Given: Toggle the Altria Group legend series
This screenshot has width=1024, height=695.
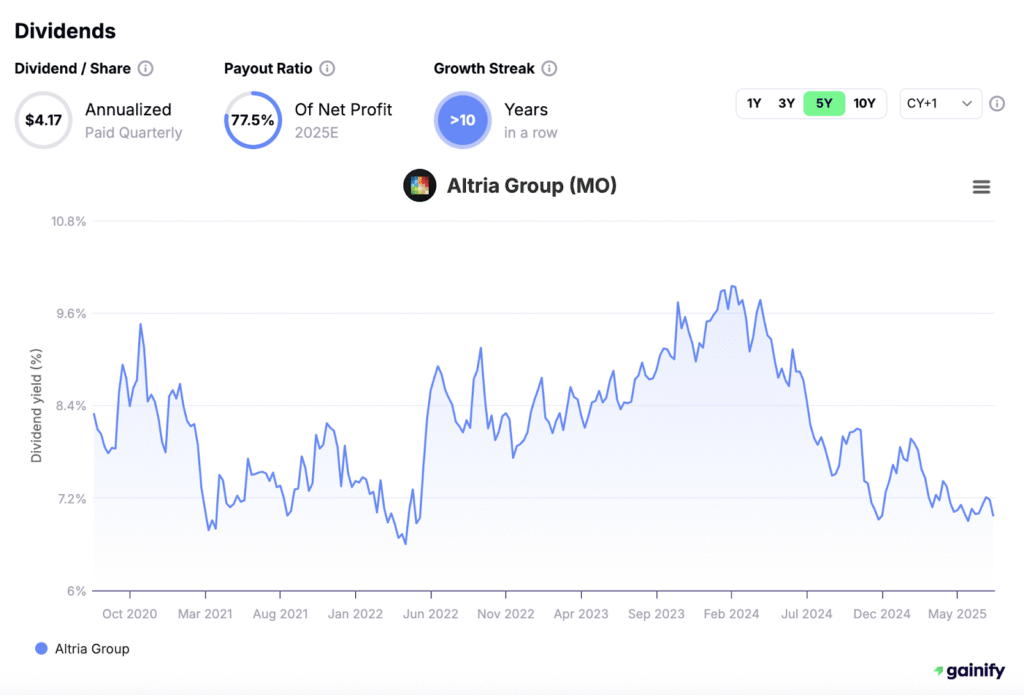Looking at the screenshot, I should click(82, 649).
